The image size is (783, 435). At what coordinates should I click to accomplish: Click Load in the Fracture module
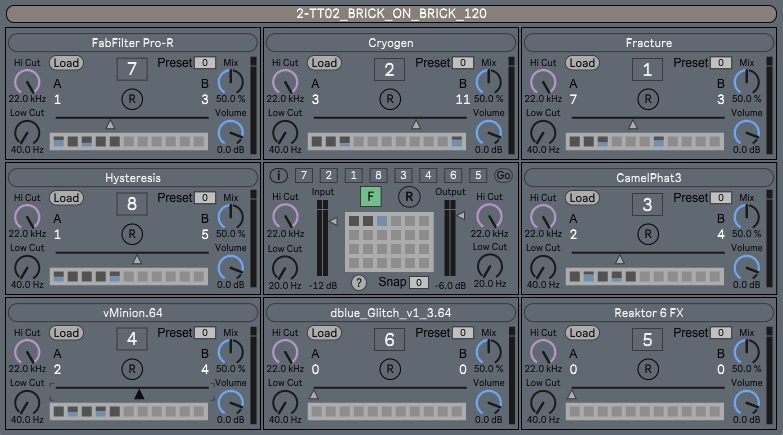582,63
